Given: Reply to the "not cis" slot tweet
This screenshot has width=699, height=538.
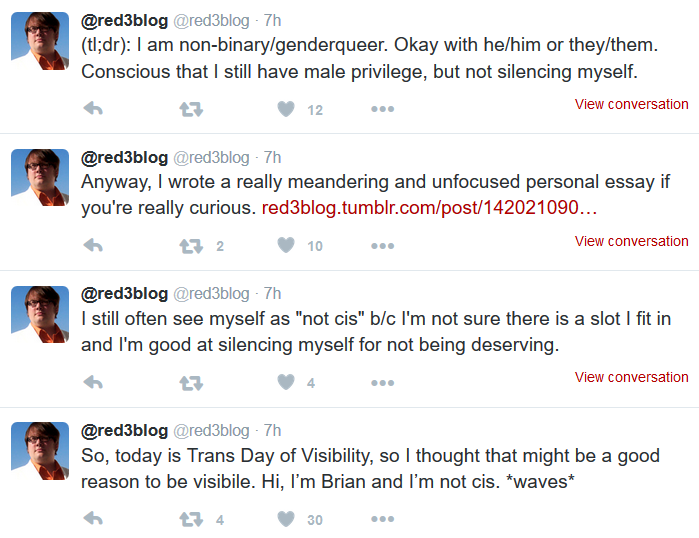Looking at the screenshot, I should tap(93, 382).
